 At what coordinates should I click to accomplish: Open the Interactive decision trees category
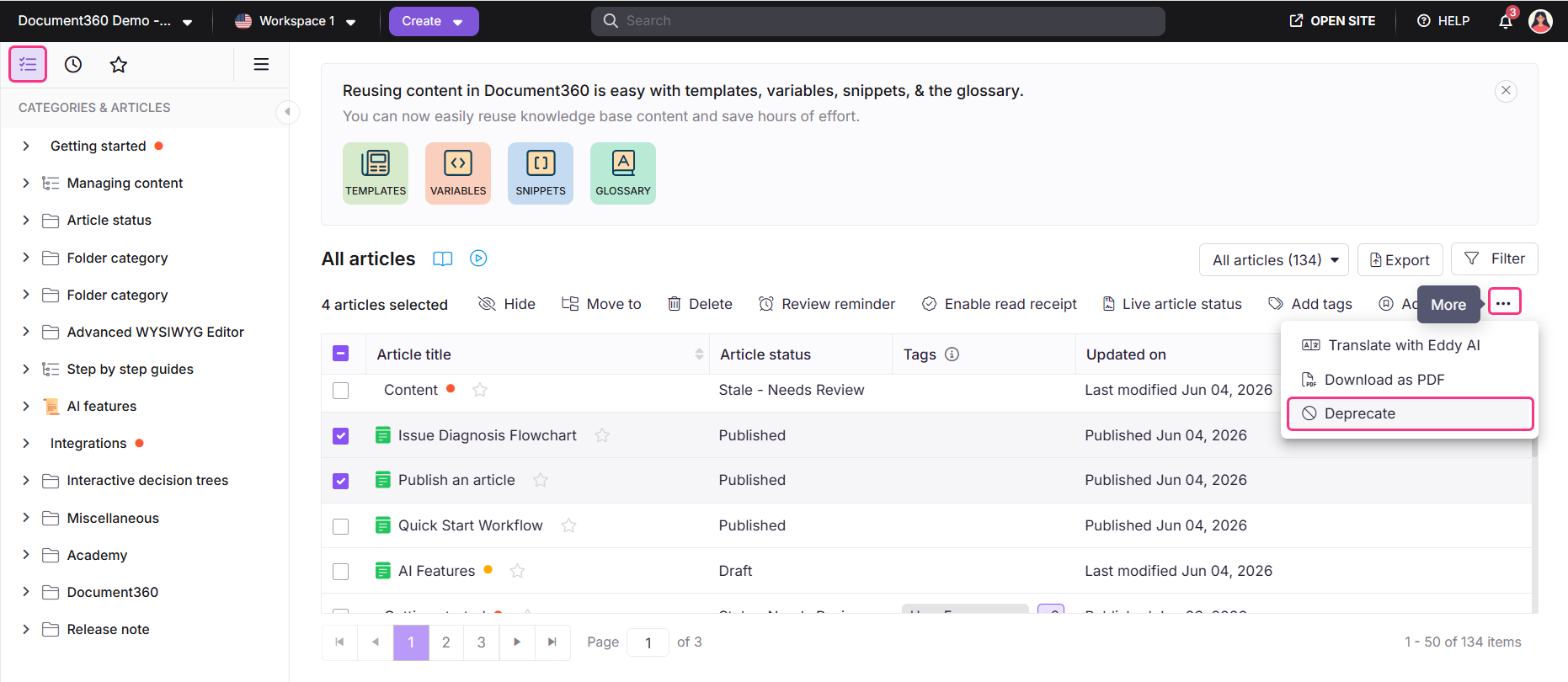pyautogui.click(x=147, y=480)
